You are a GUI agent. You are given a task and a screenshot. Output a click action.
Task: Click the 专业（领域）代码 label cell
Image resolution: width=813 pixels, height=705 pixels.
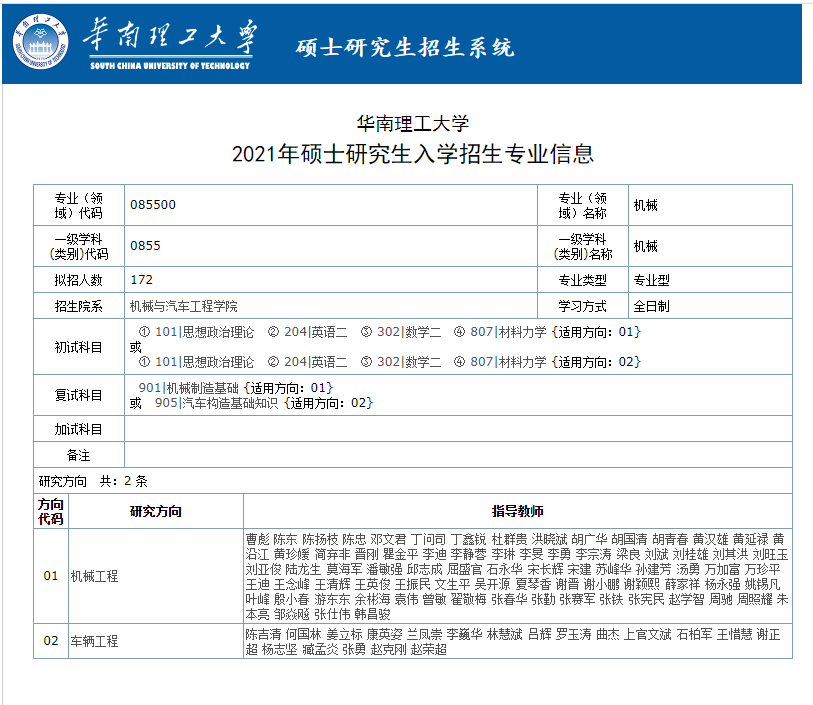point(79,205)
